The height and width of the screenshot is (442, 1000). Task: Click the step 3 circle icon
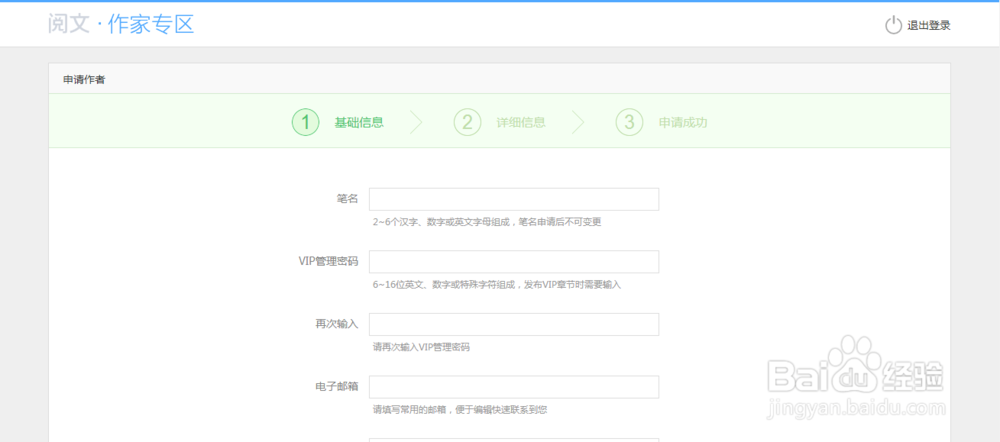629,122
